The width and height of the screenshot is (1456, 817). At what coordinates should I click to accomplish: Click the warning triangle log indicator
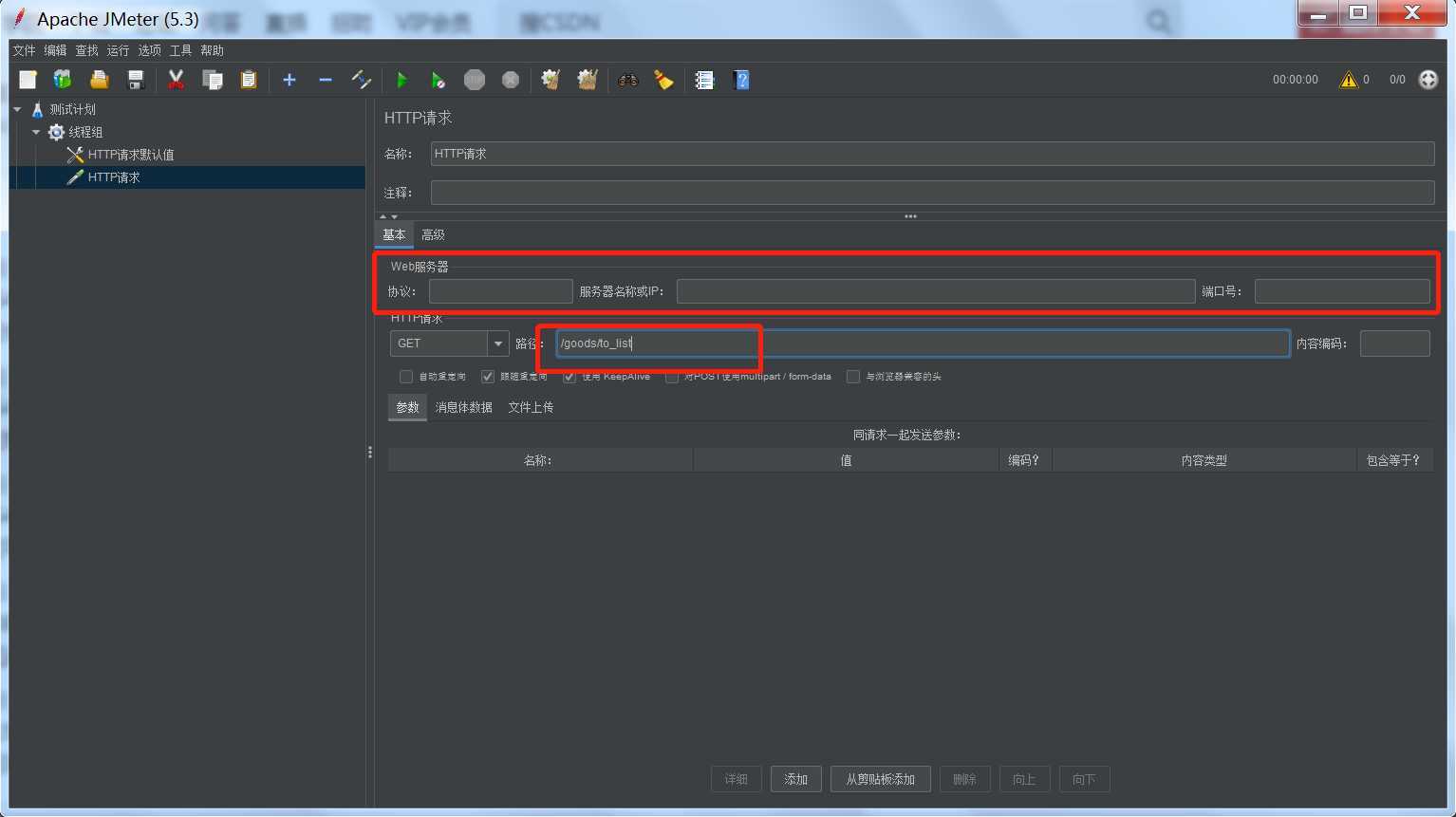click(x=1348, y=80)
